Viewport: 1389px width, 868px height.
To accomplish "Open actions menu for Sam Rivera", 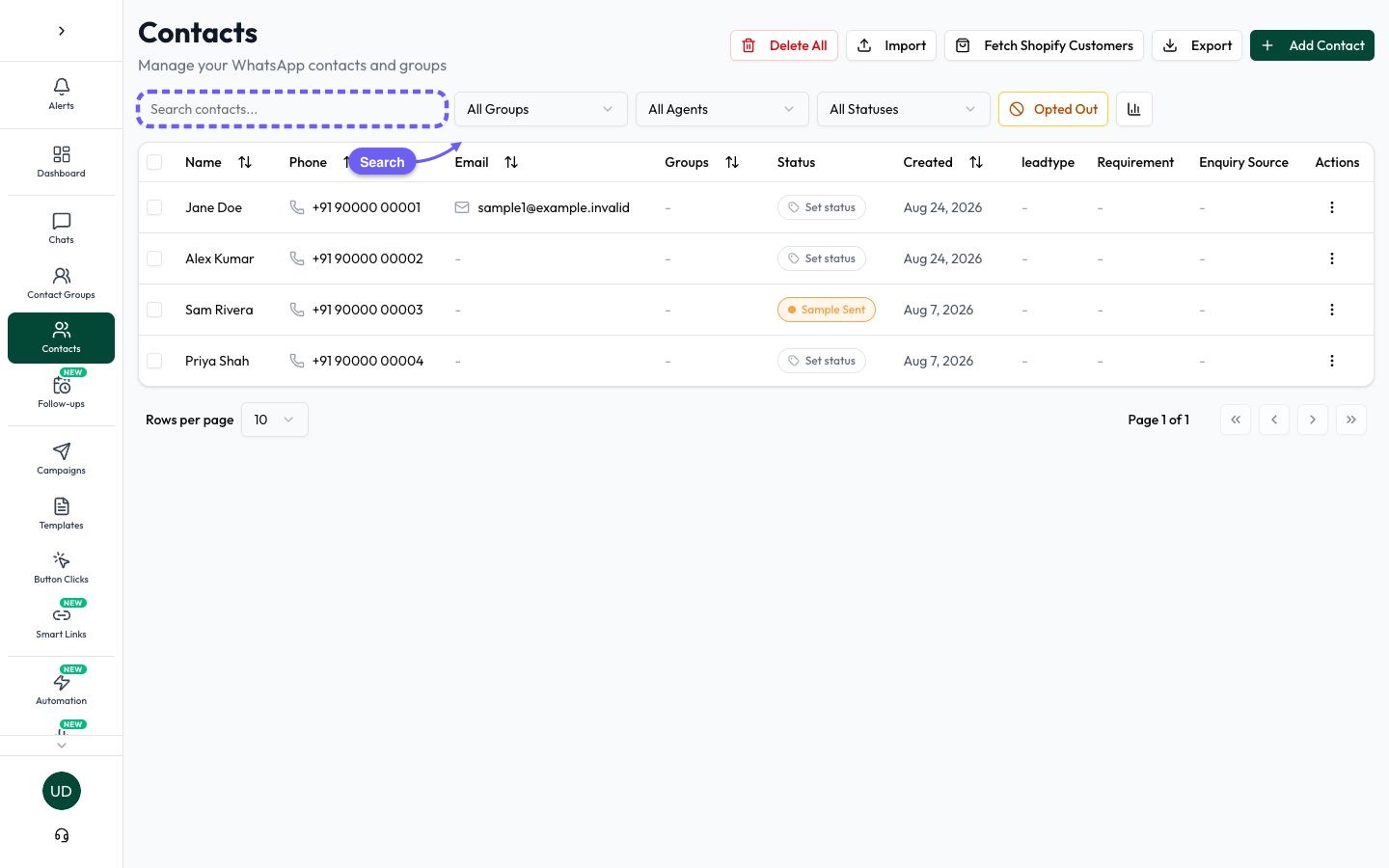I will click(1332, 310).
